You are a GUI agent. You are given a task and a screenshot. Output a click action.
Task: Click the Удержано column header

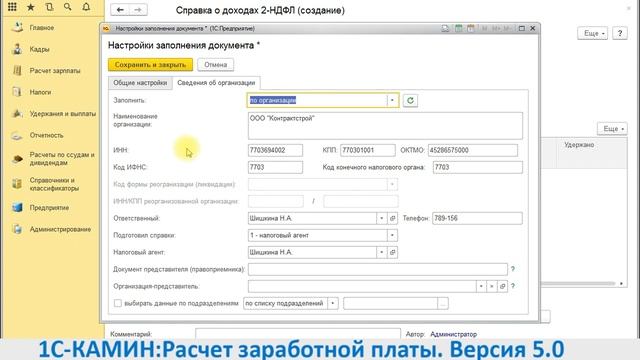click(x=579, y=145)
